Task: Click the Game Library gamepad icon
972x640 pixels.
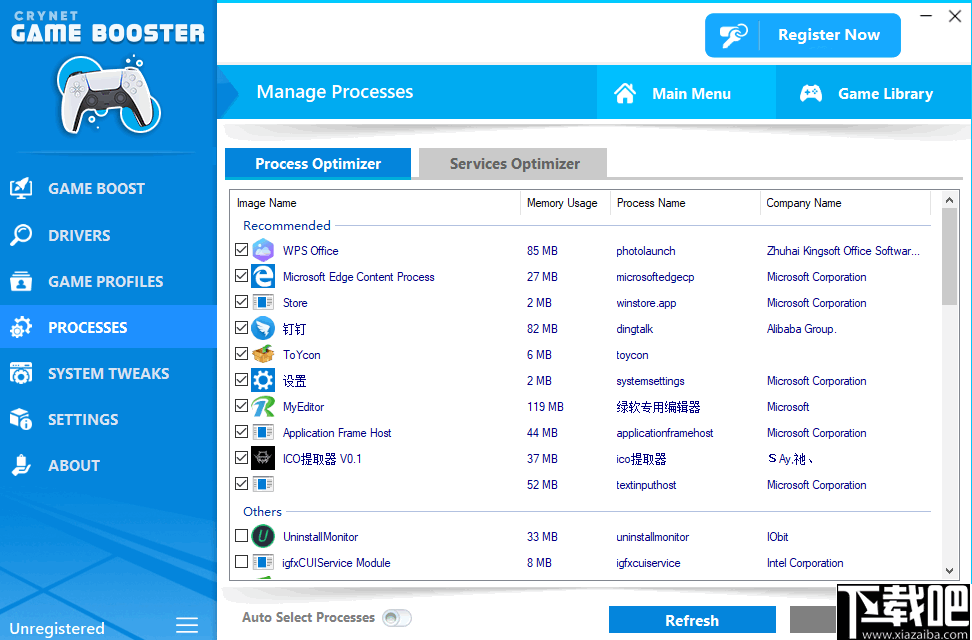Action: point(811,94)
